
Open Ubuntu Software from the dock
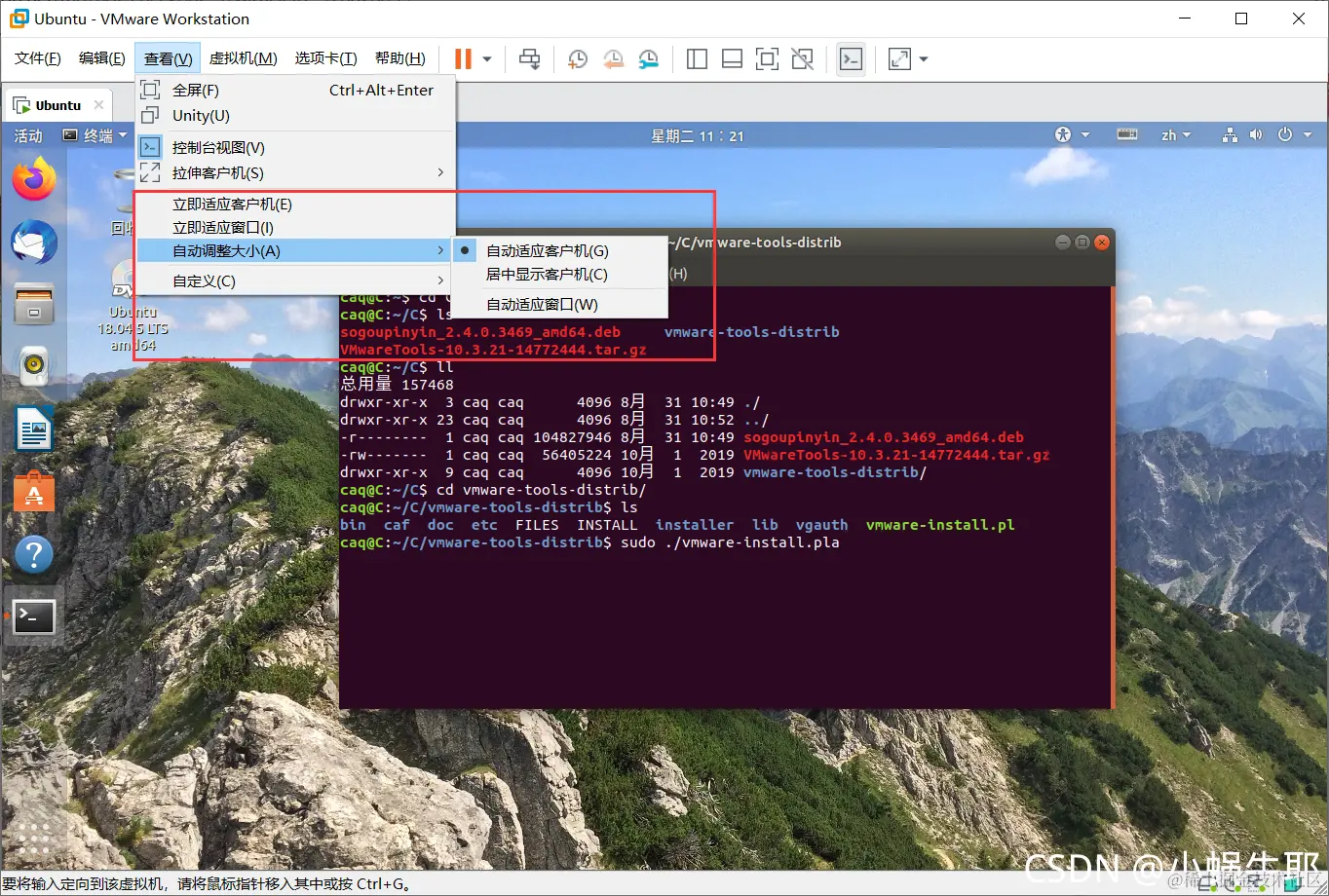point(34,492)
